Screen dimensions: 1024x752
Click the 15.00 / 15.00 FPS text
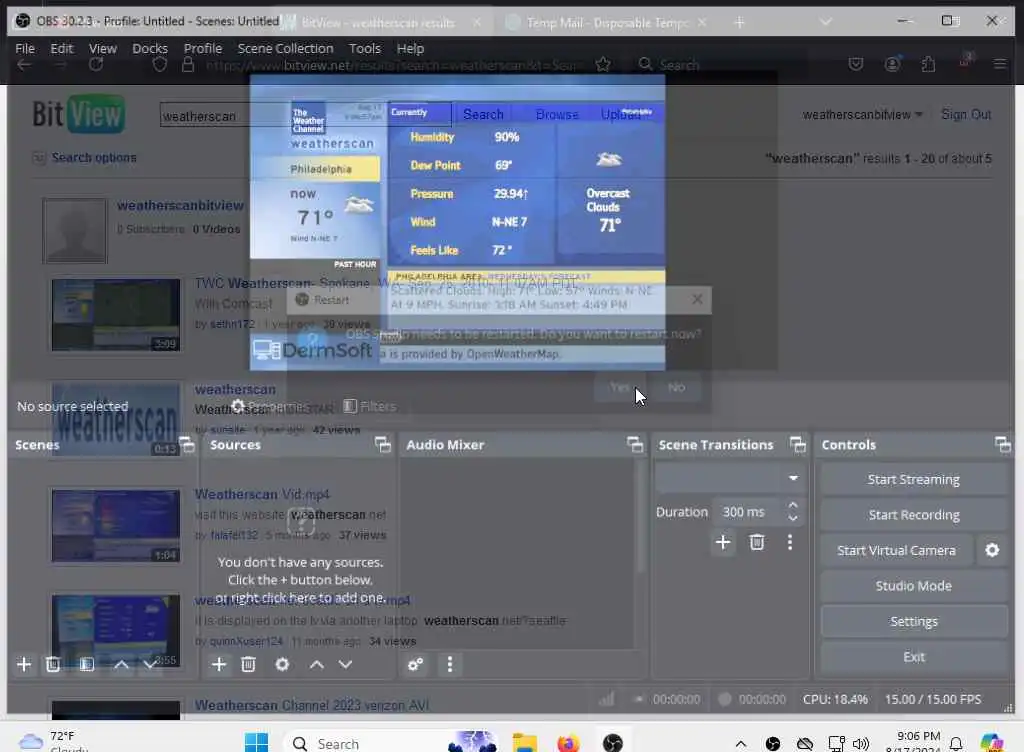tap(933, 699)
